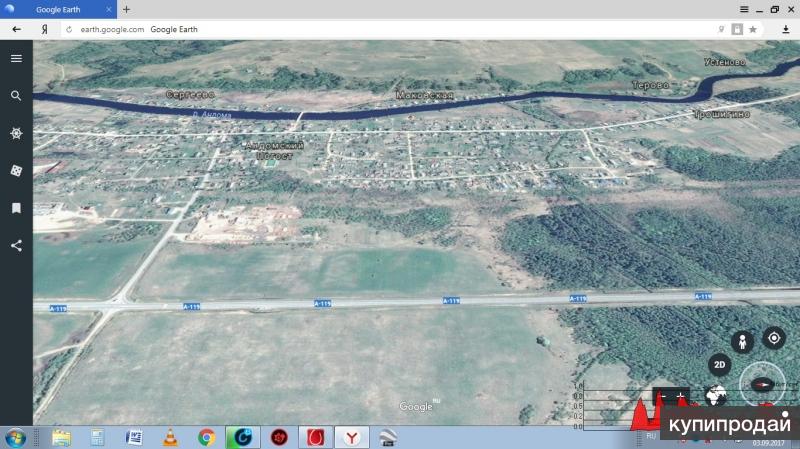This screenshot has height=449, width=800.
Task: Click the Yandex 'Я' home button
Action: [x=44, y=30]
